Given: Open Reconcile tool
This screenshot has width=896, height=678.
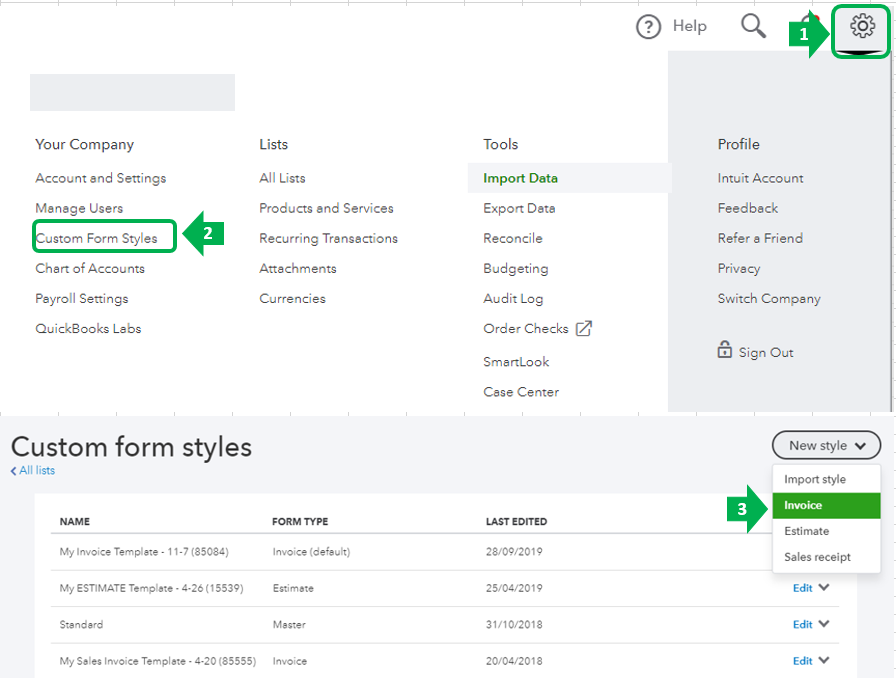Looking at the screenshot, I should (513, 238).
